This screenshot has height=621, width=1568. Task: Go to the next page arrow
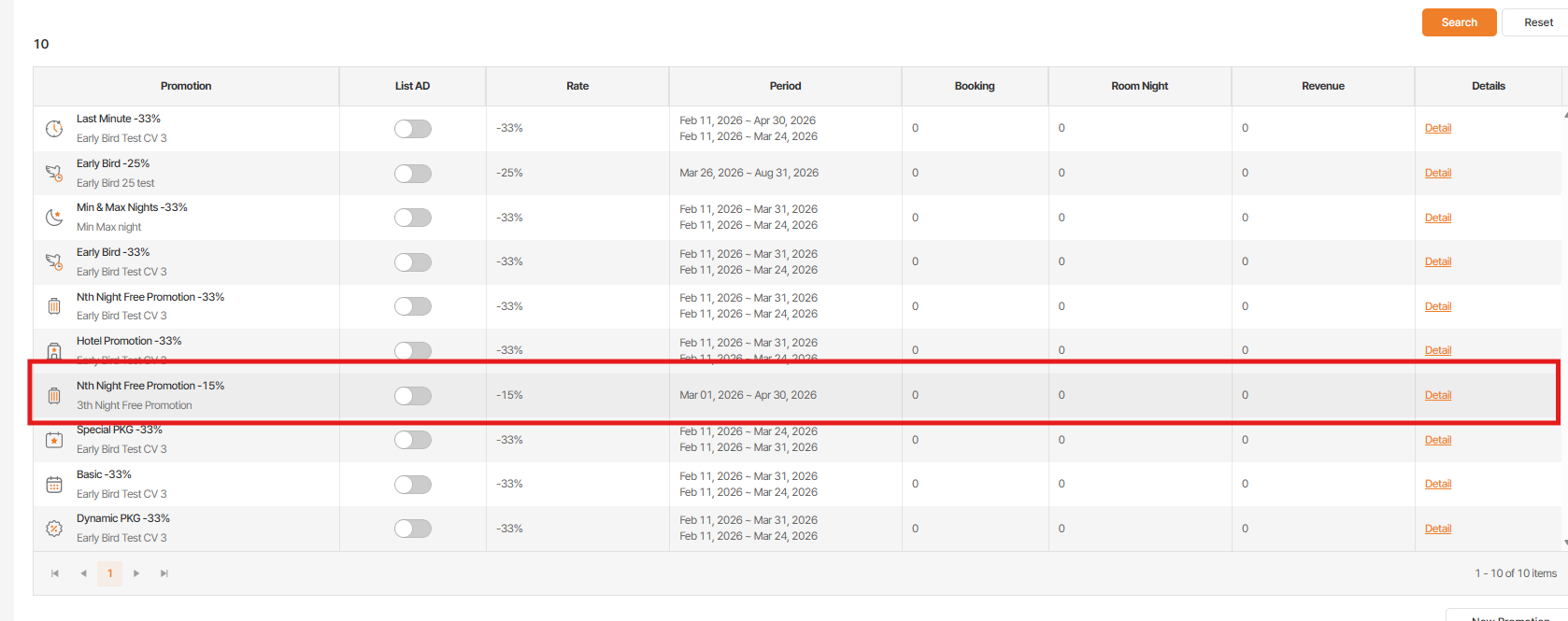click(136, 573)
